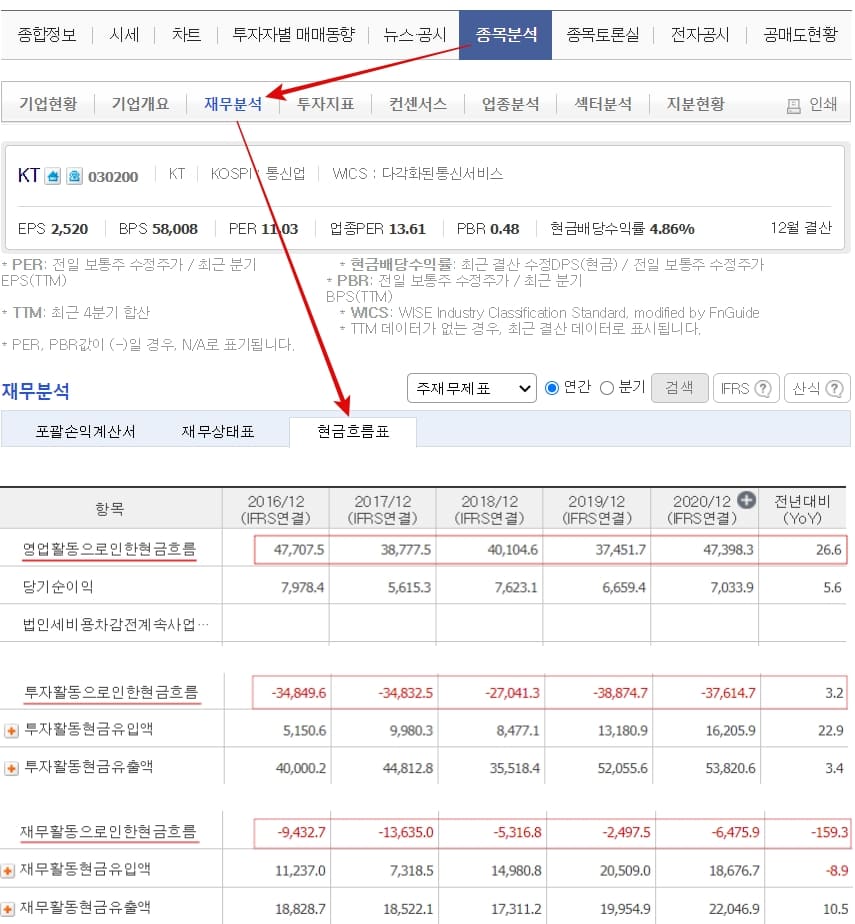Expand the 투자활동현금유출액 row

coord(11,768)
